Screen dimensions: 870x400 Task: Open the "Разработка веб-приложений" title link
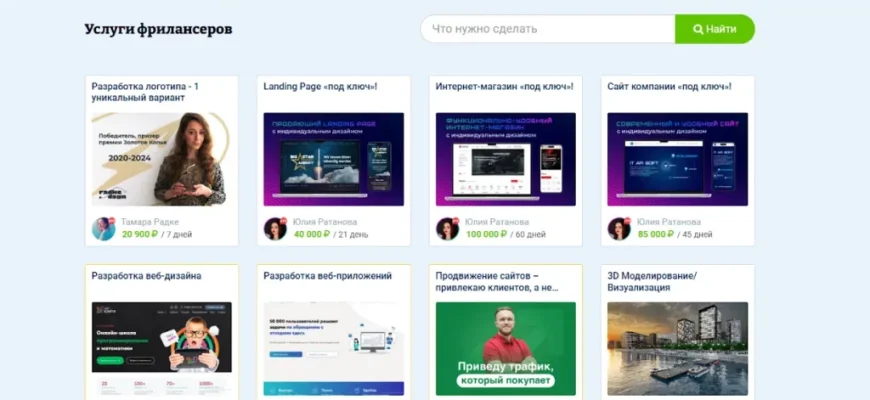coord(327,276)
